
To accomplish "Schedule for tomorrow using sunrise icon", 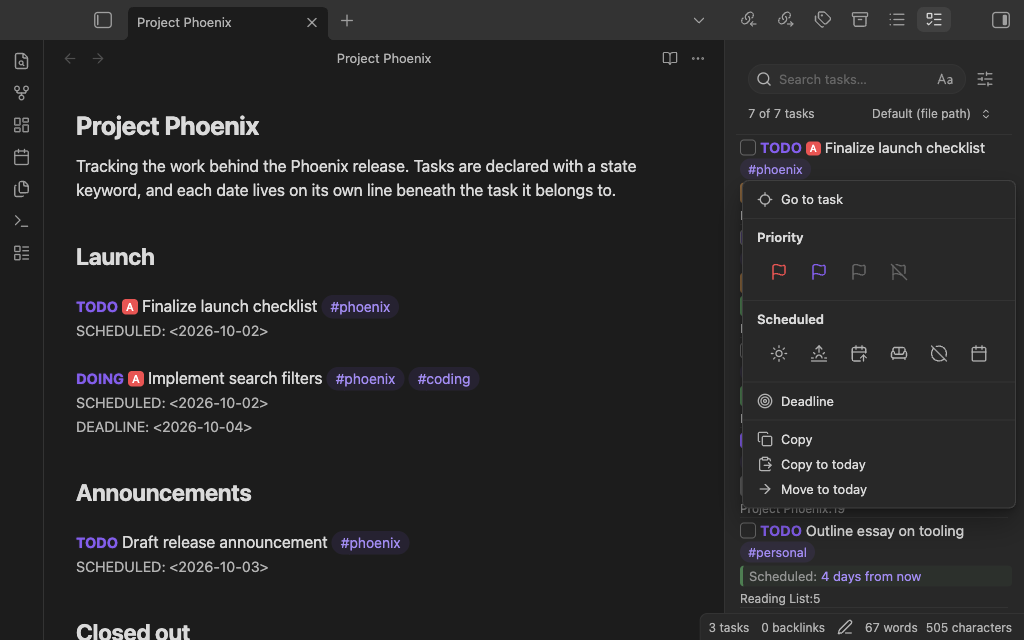I will tap(819, 354).
